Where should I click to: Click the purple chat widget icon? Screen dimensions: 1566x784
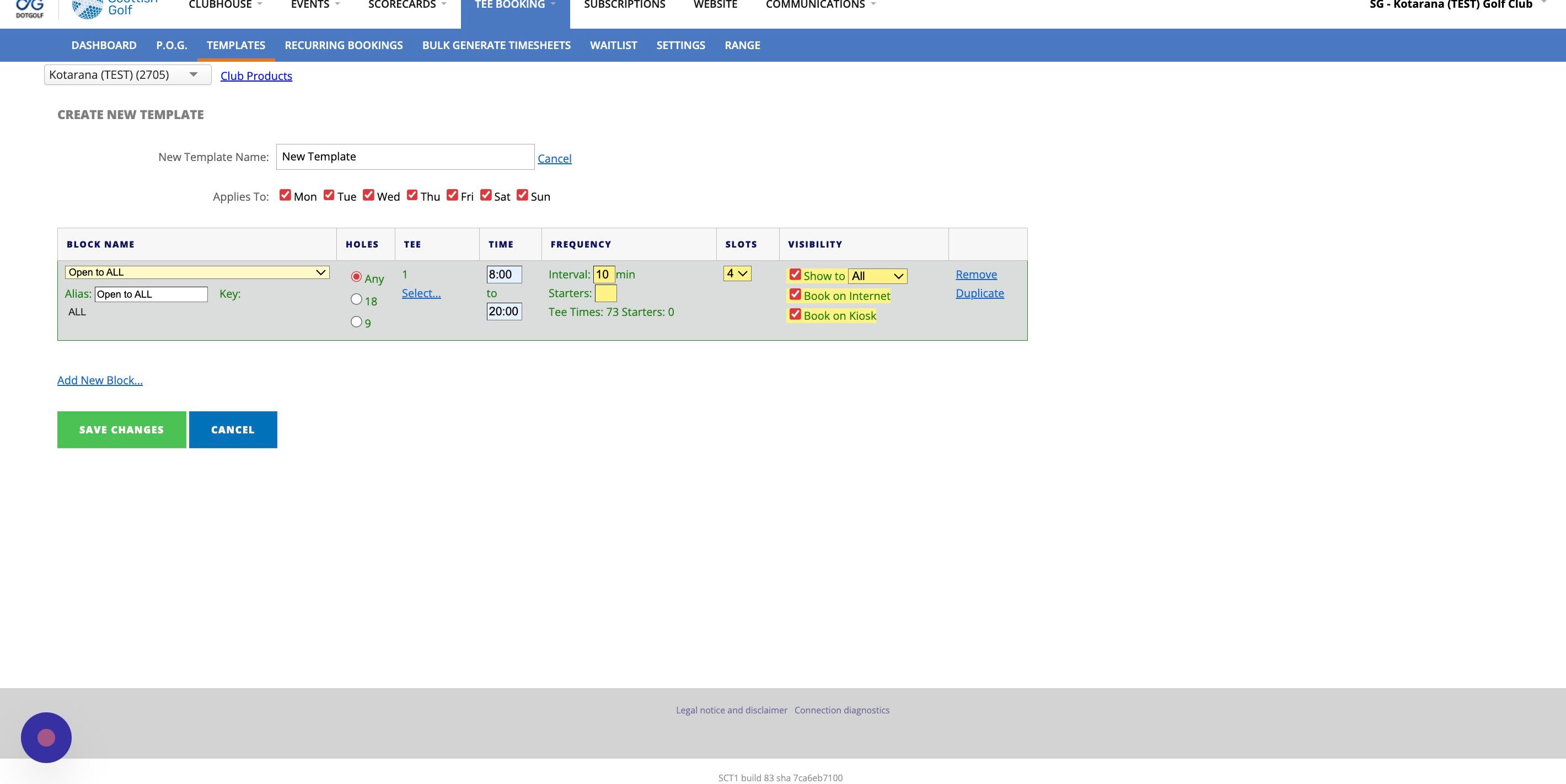(46, 737)
